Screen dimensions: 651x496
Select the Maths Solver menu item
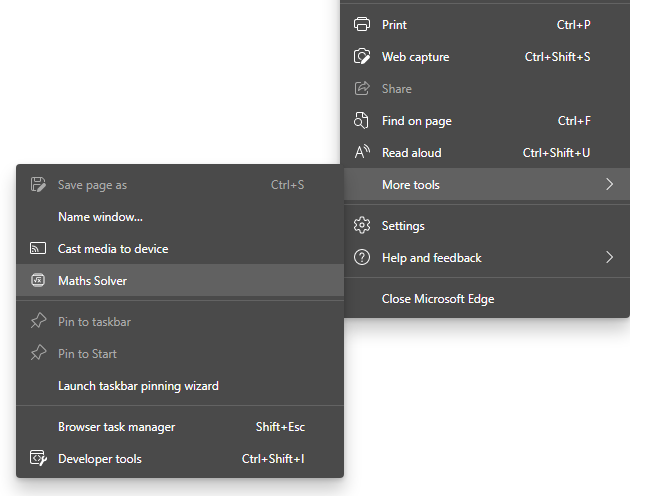click(93, 281)
